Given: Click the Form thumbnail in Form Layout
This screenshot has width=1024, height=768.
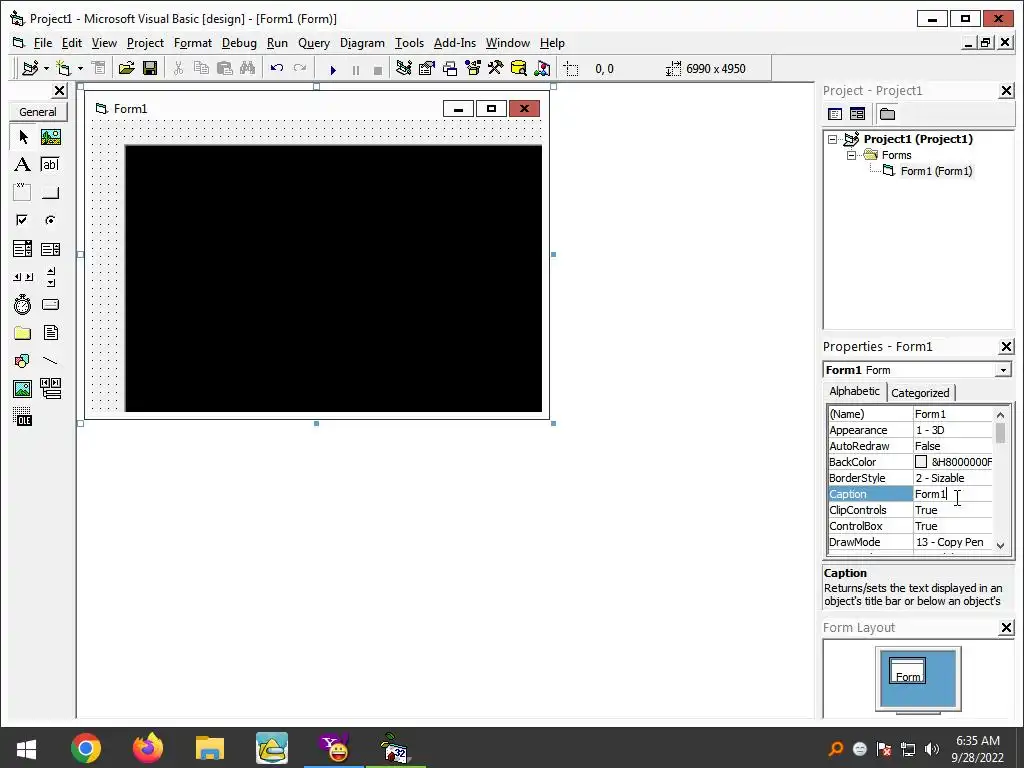Looking at the screenshot, I should pyautogui.click(x=907, y=671).
